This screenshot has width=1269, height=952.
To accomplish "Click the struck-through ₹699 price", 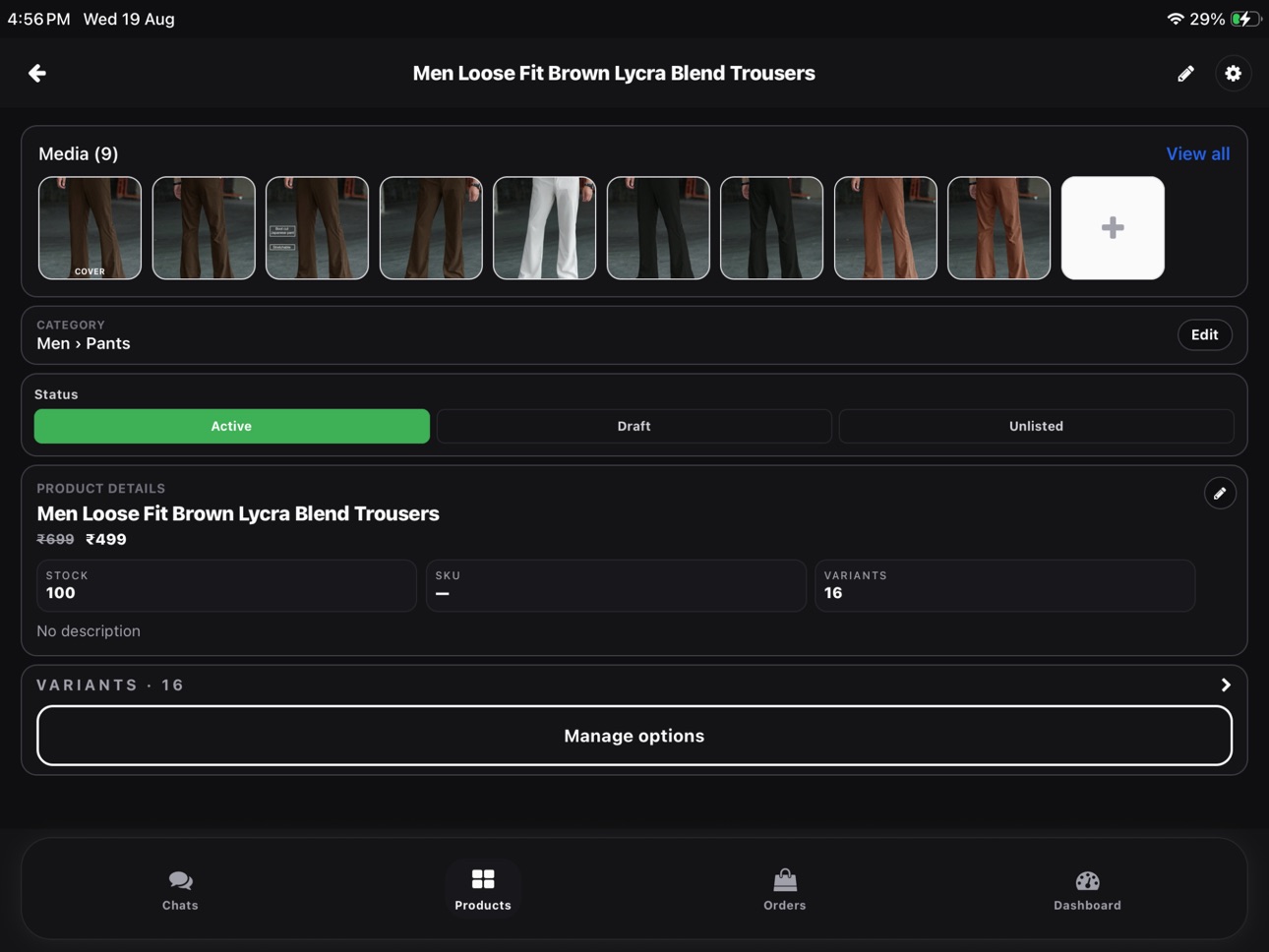I will [55, 539].
